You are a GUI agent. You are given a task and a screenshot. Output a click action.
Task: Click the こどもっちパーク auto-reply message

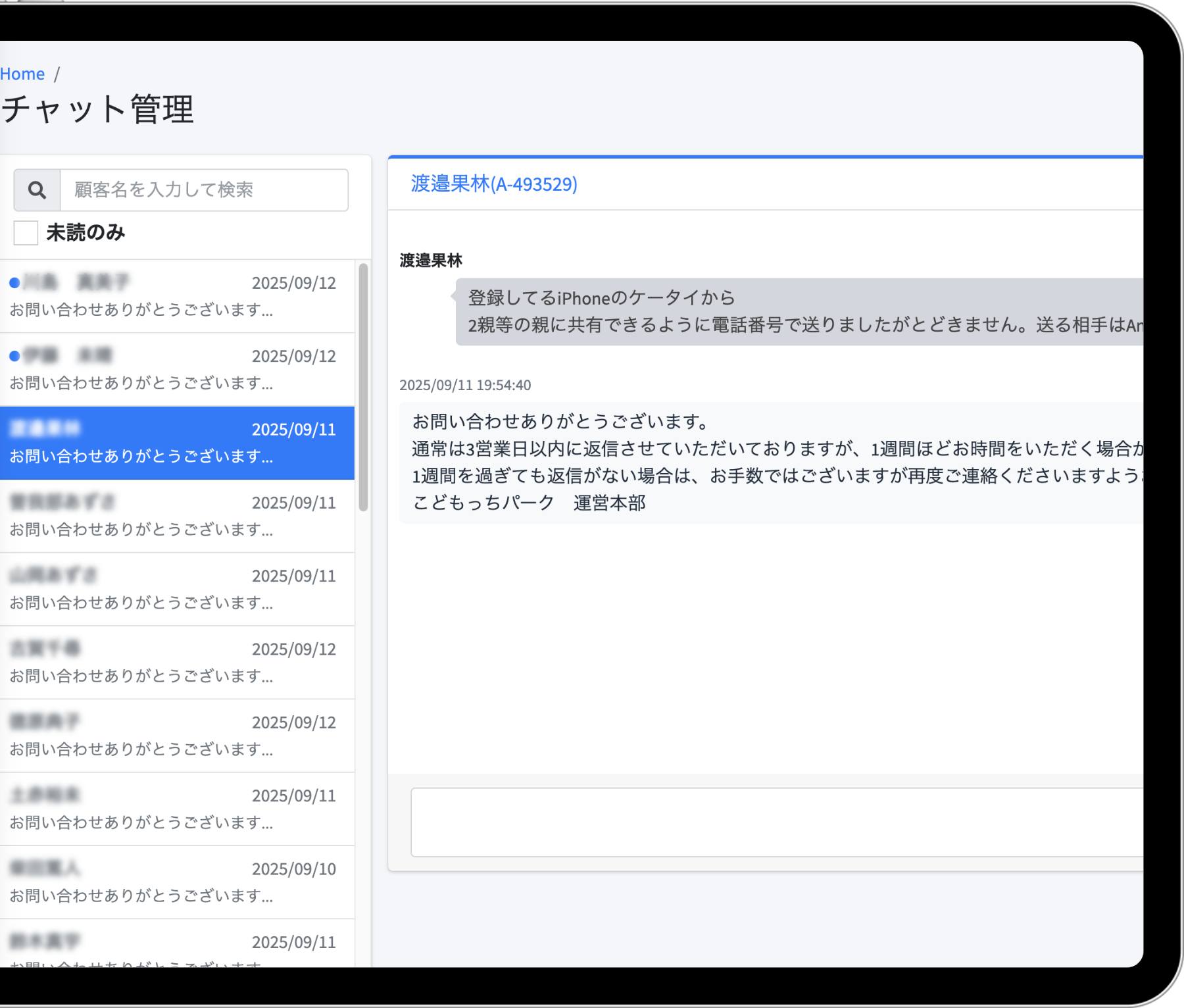point(770,463)
